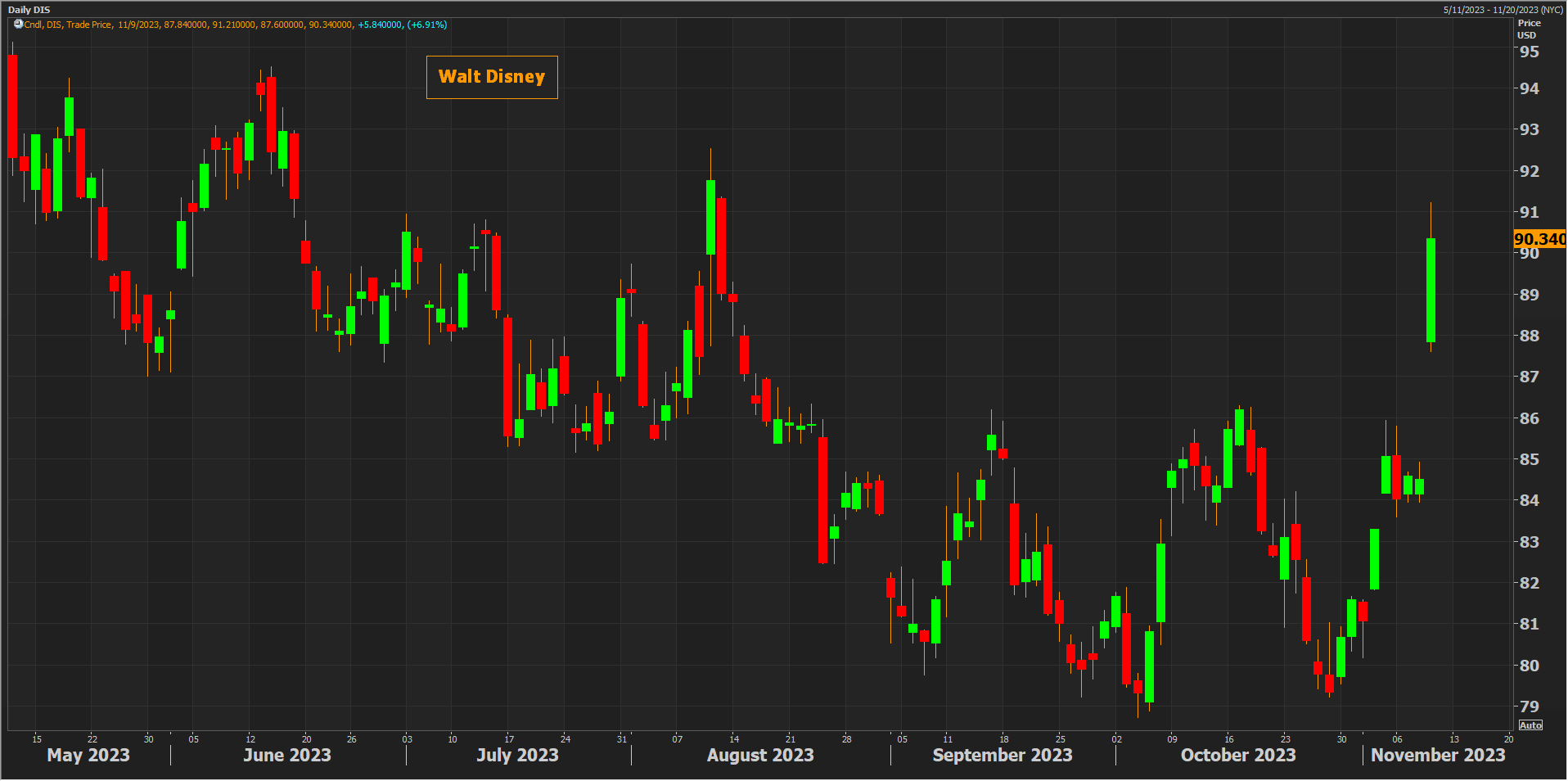The image size is (1568, 781).
Task: Click the 79 price level on axis
Action: tap(1529, 707)
